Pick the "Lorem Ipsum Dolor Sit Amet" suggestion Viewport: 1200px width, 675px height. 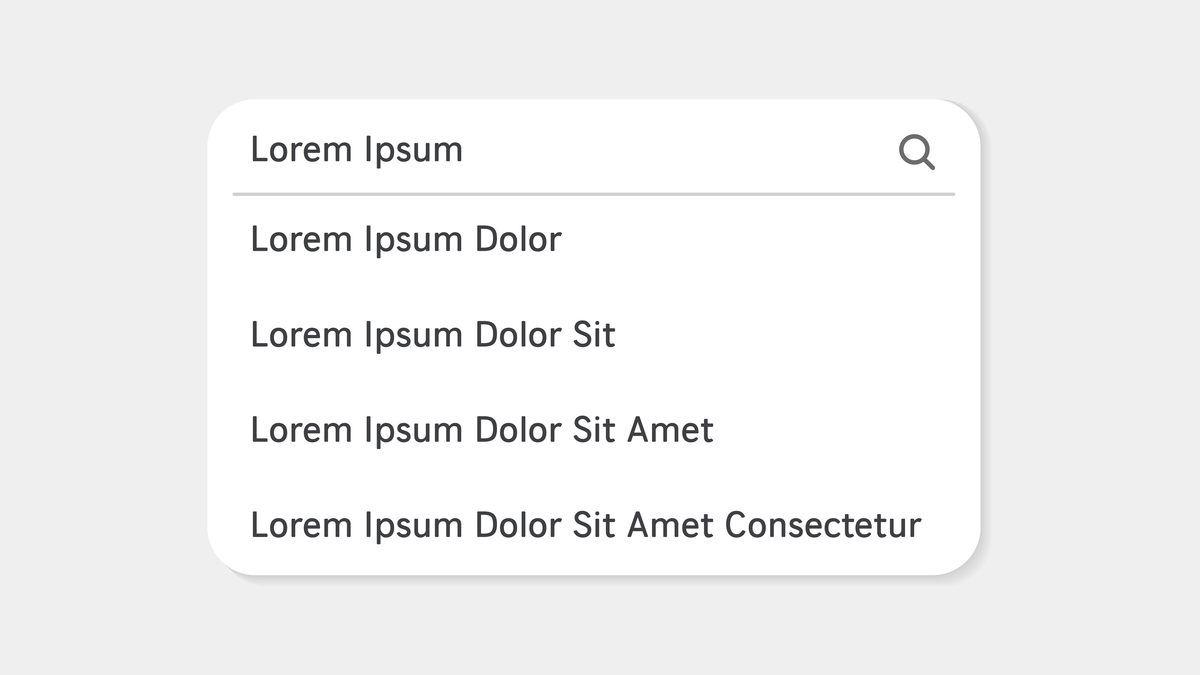[x=481, y=430]
